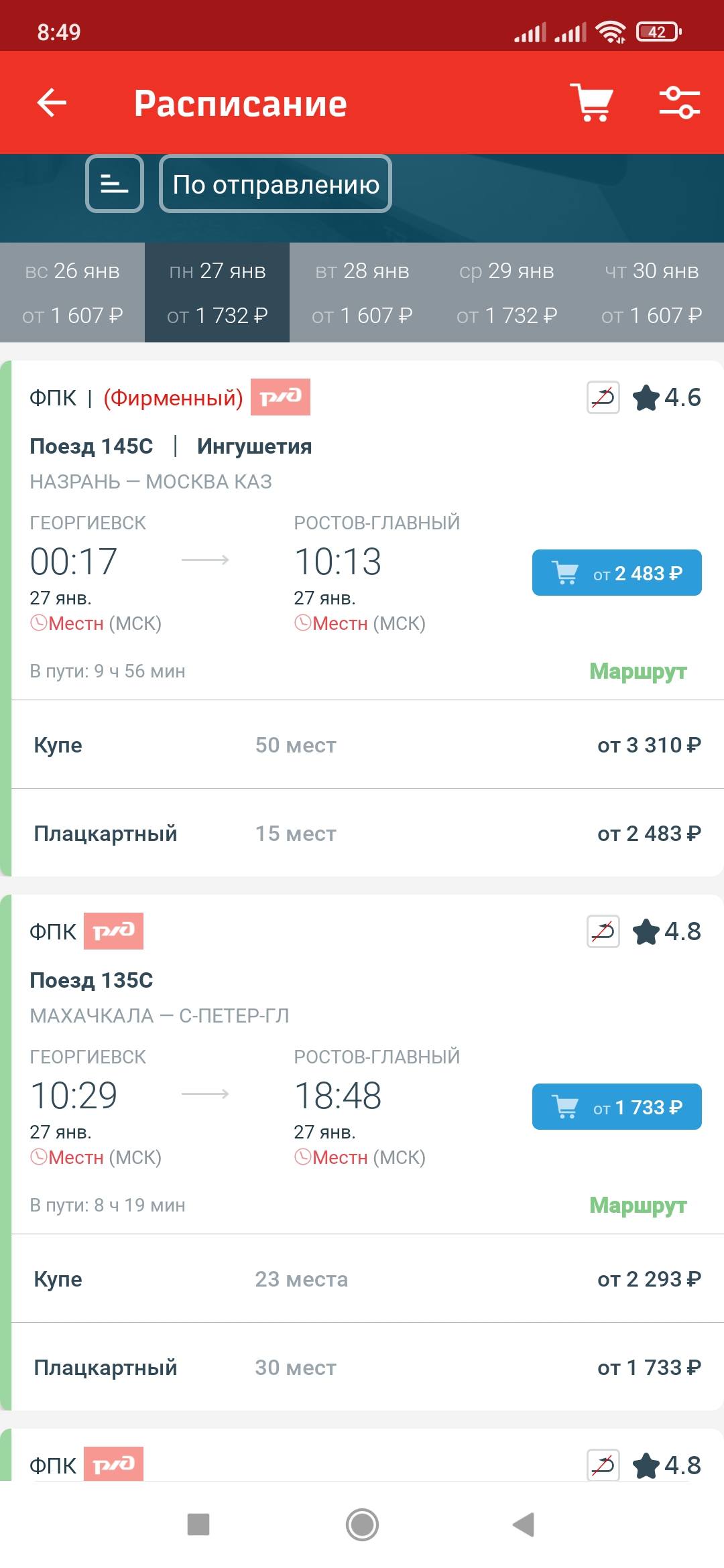Screen dimensions: 724x1568
Task: Select date вт 28 янв
Action: [362, 292]
